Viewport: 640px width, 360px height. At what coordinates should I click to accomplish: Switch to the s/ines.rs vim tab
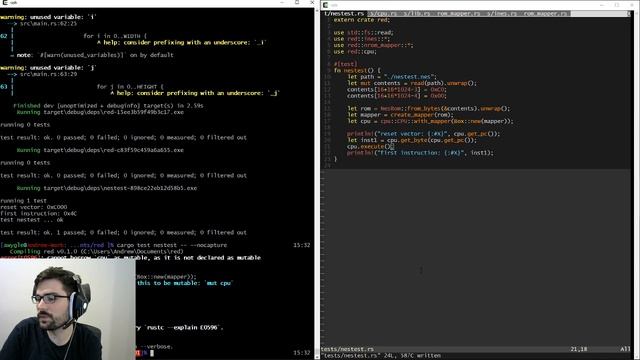coord(502,13)
